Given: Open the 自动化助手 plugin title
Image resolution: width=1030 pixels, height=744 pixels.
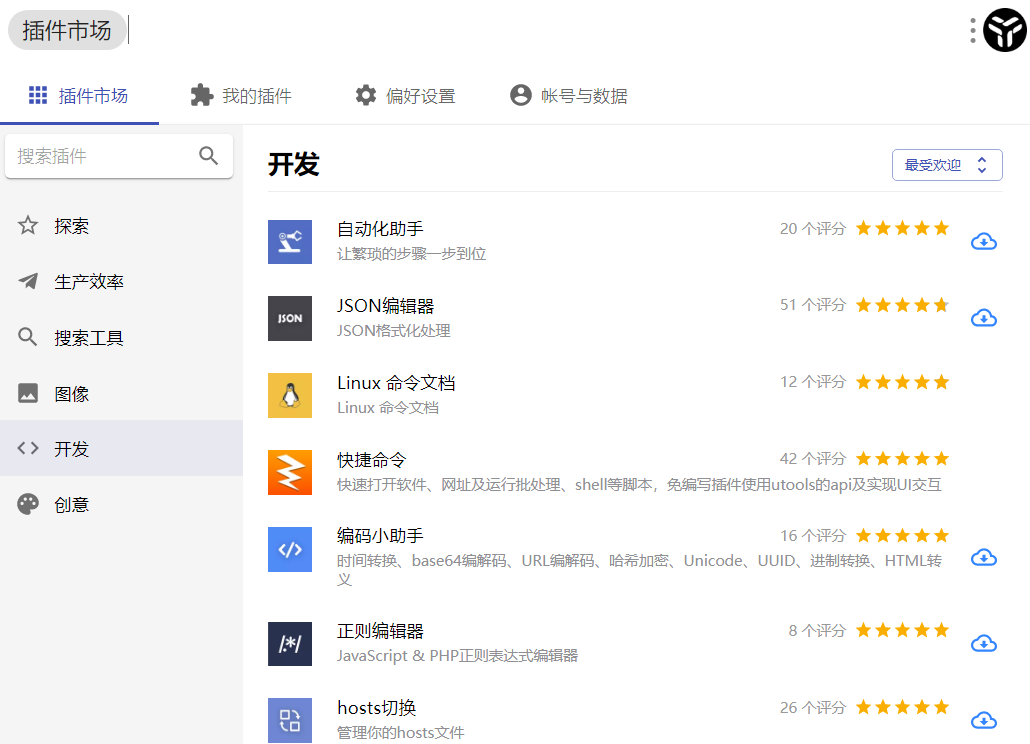Looking at the screenshot, I should pos(380,229).
